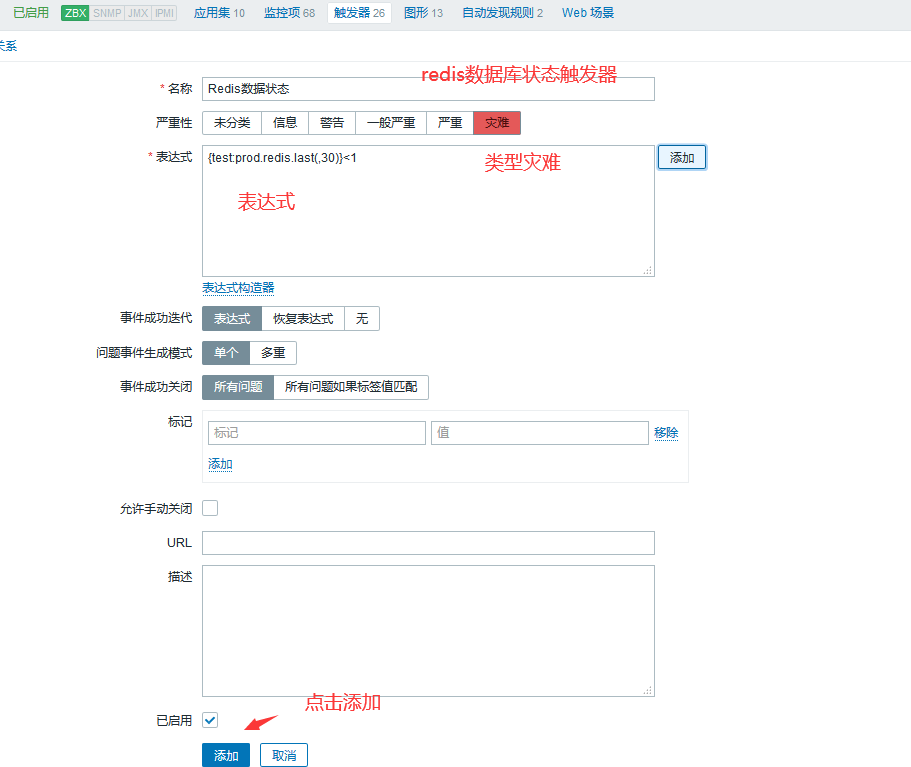The height and width of the screenshot is (767, 911).
Task: Click 添加 button beside the expression box
Action: point(681,158)
